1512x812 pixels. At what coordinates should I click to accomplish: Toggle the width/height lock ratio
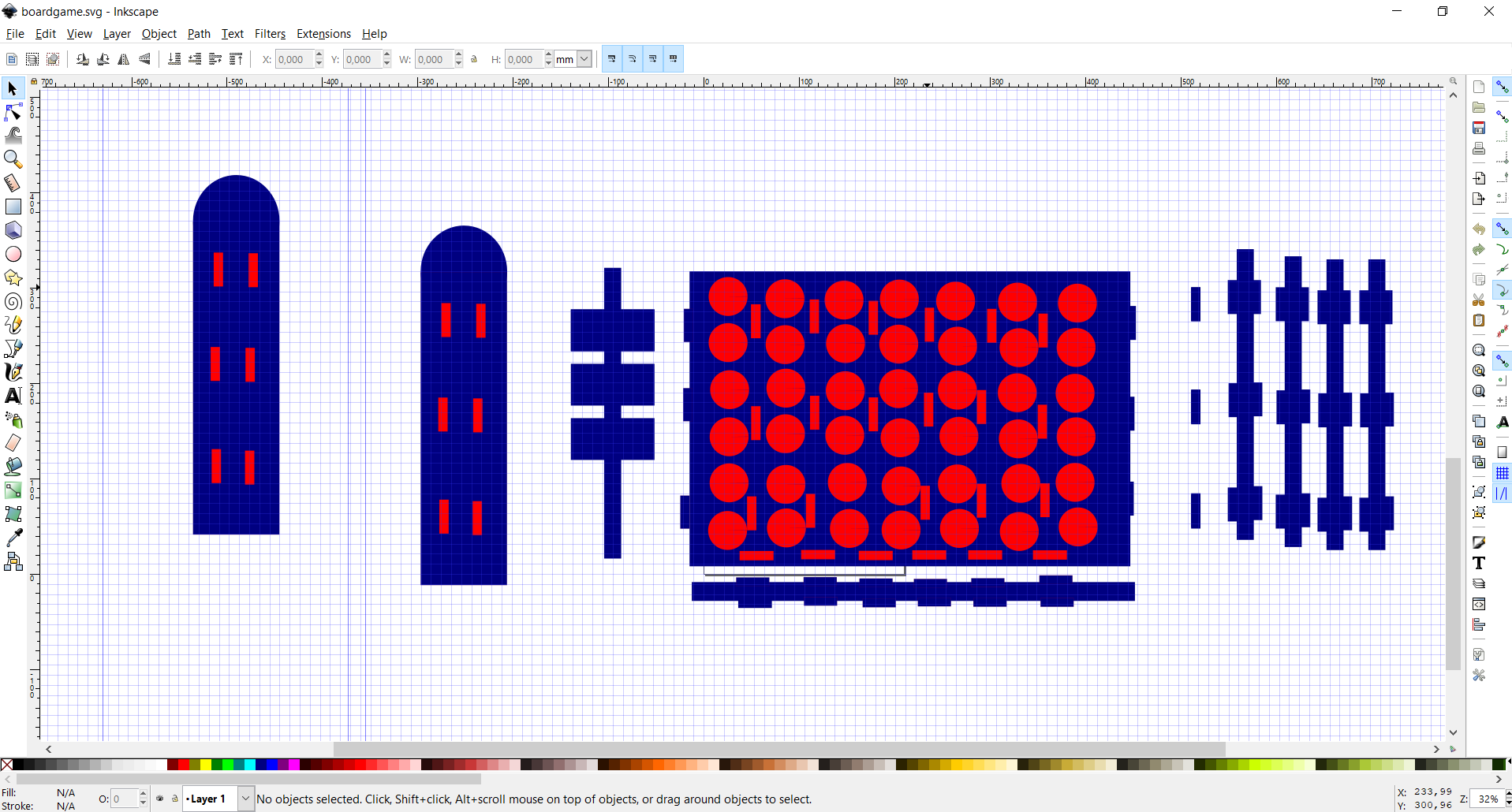[474, 59]
